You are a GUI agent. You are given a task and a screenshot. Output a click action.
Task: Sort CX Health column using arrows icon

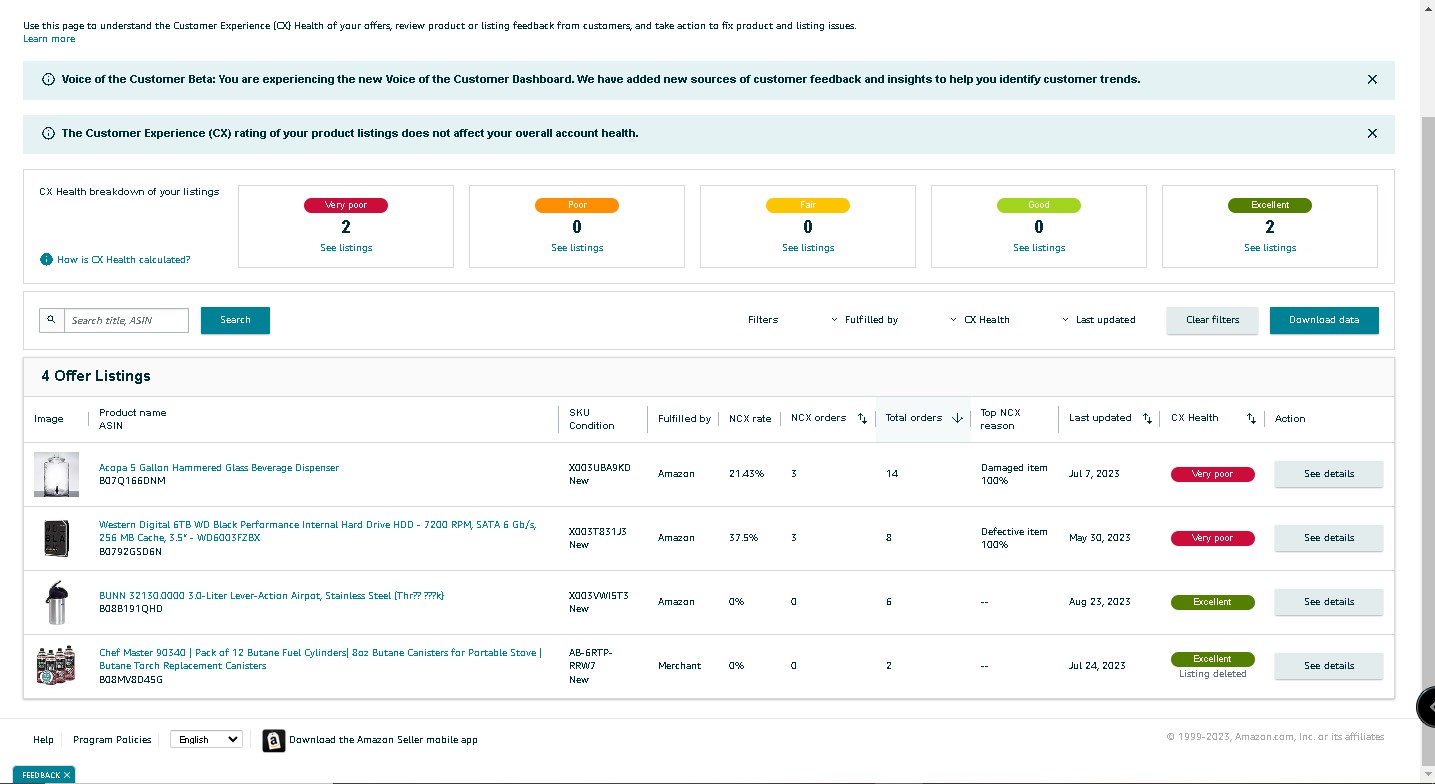point(1251,418)
